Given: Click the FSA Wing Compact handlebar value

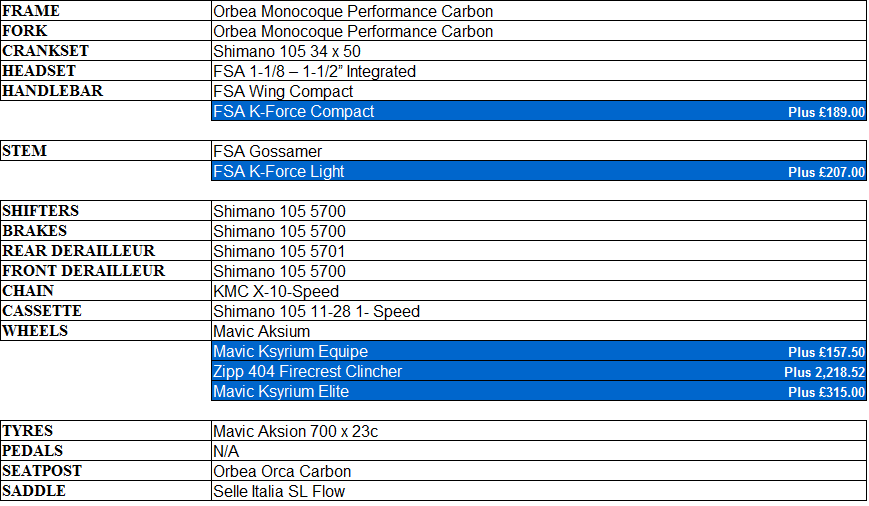Looking at the screenshot, I should (x=283, y=92).
